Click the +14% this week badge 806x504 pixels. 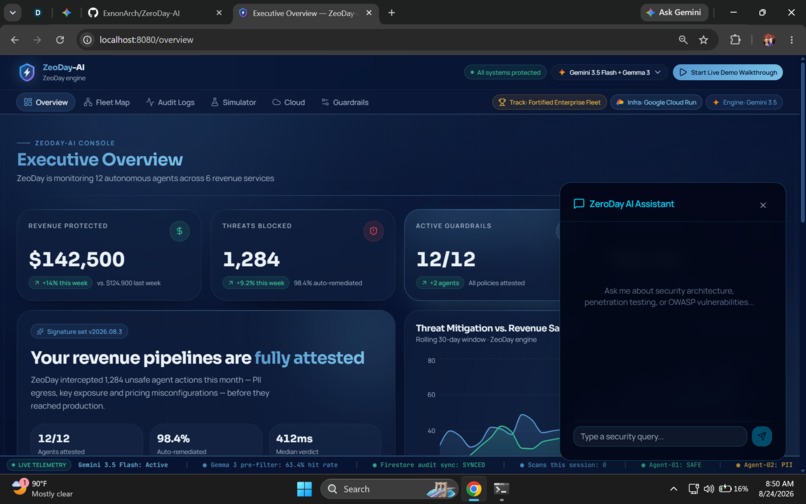(61, 283)
